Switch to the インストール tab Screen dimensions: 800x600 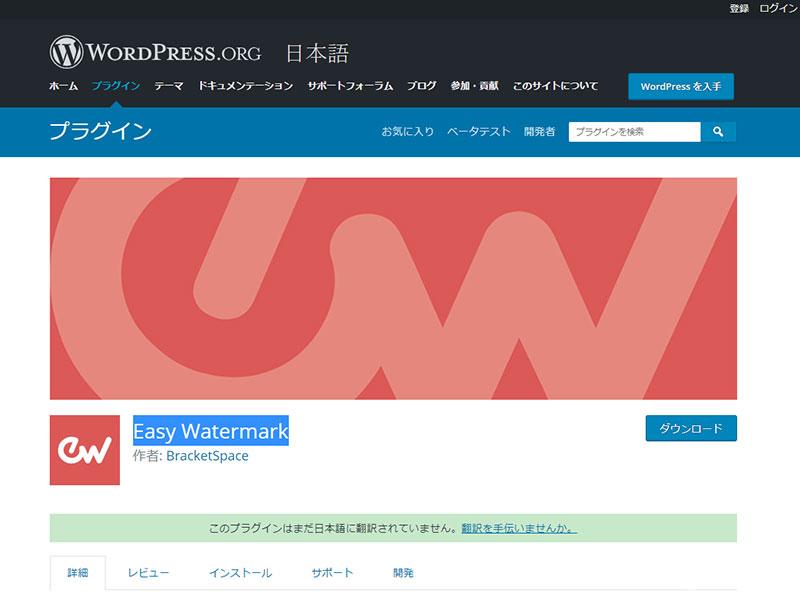pyautogui.click(x=240, y=573)
